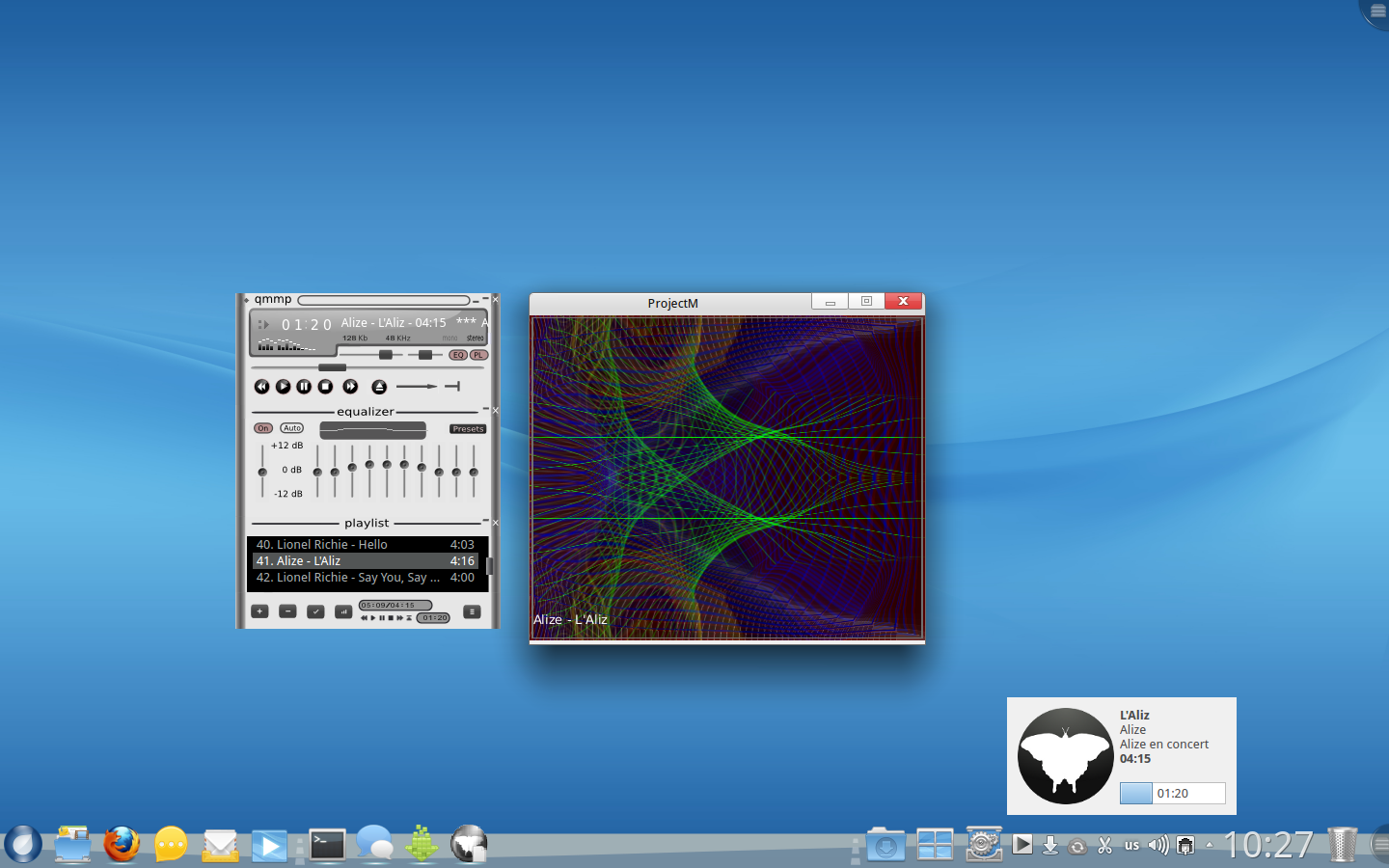Open Firefox from the taskbar
The height and width of the screenshot is (868, 1389).
(122, 845)
